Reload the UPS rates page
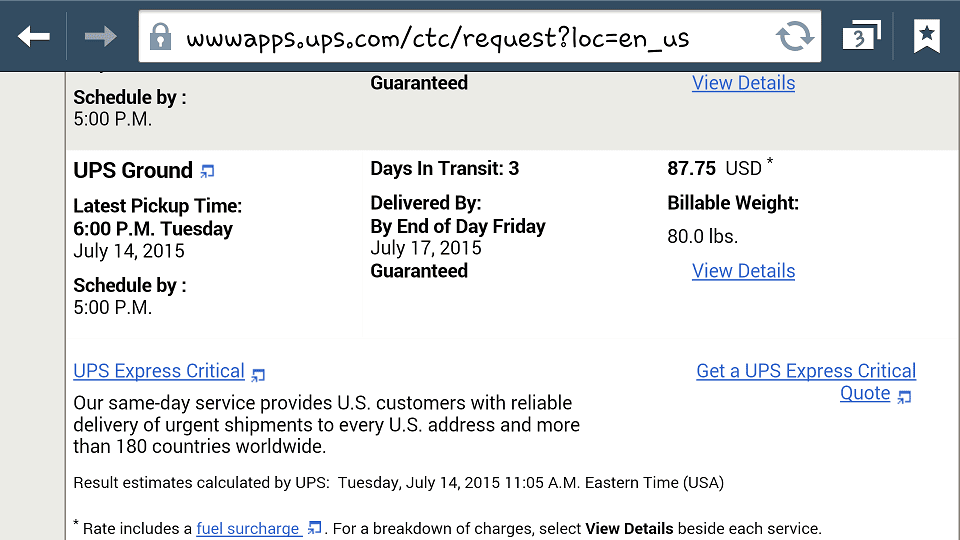Image resolution: width=960 pixels, height=540 pixels. tap(795, 38)
